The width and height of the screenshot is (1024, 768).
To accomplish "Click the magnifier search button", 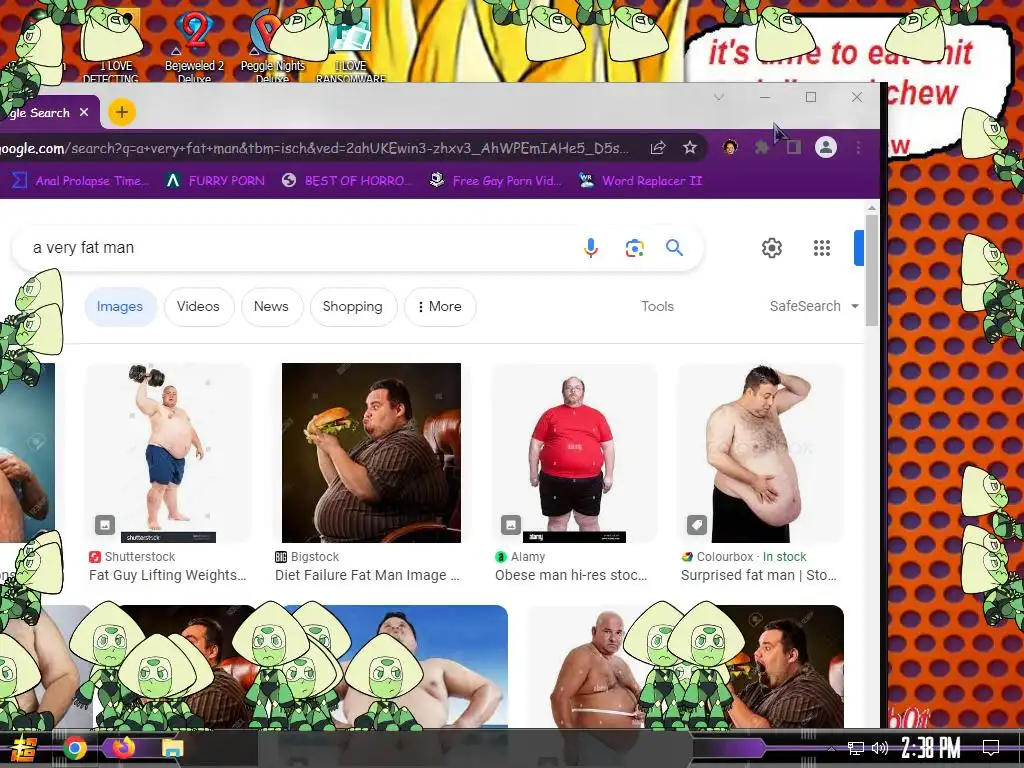I will tap(674, 248).
